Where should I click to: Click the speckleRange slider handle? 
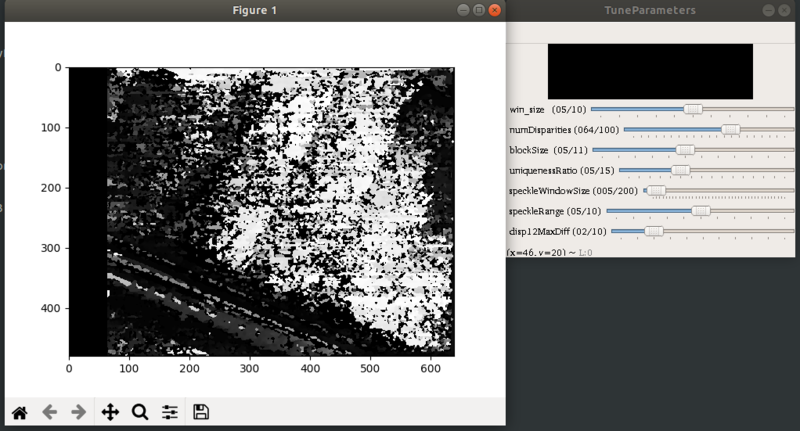(x=701, y=211)
